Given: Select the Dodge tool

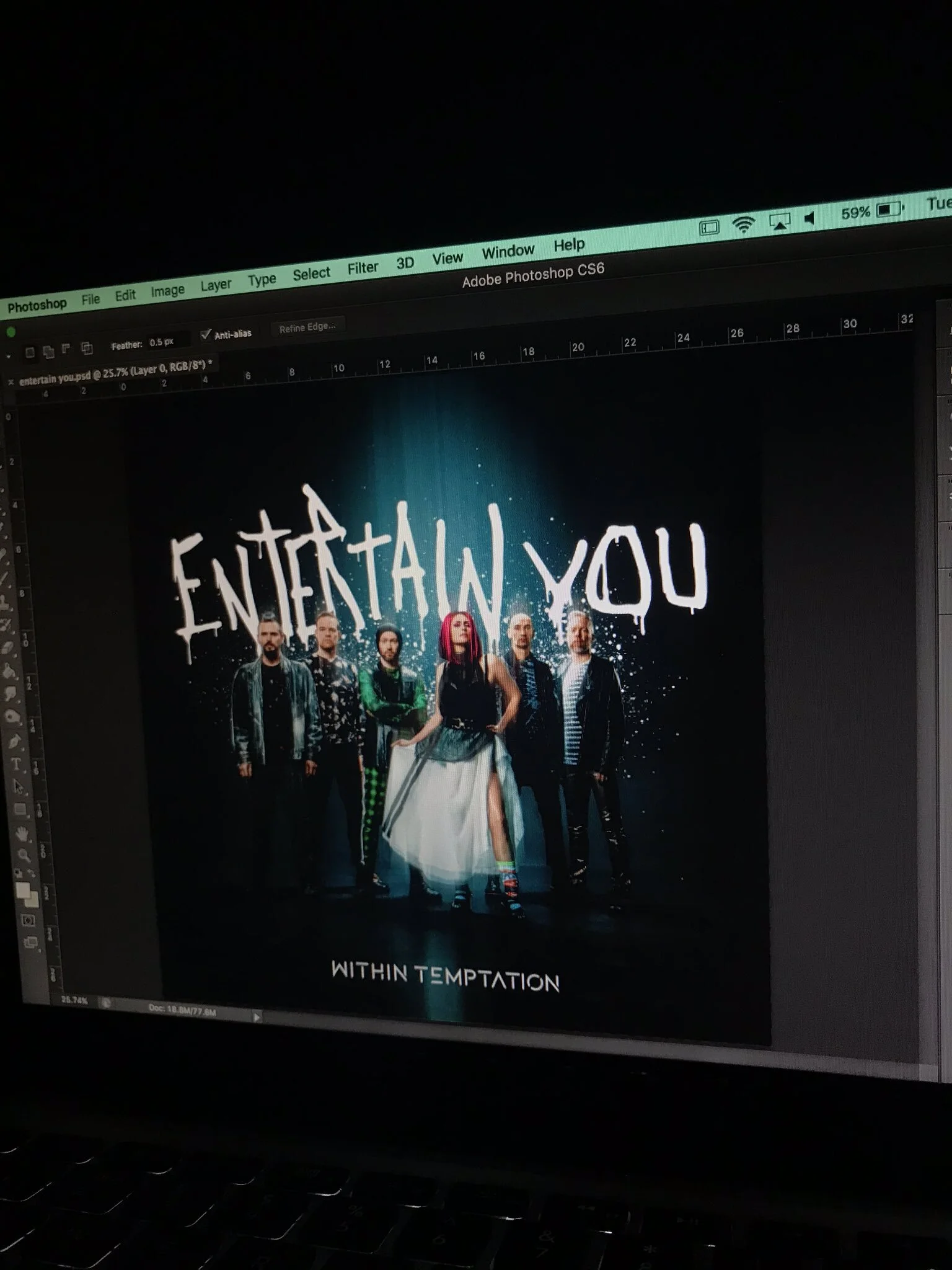Looking at the screenshot, I should (x=11, y=716).
